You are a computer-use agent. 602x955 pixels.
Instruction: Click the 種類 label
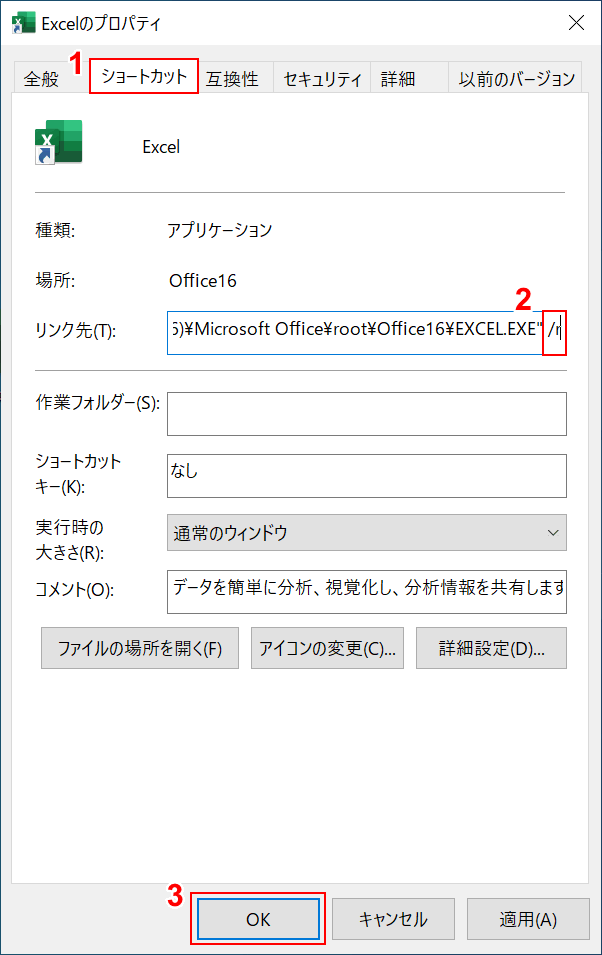tap(55, 230)
